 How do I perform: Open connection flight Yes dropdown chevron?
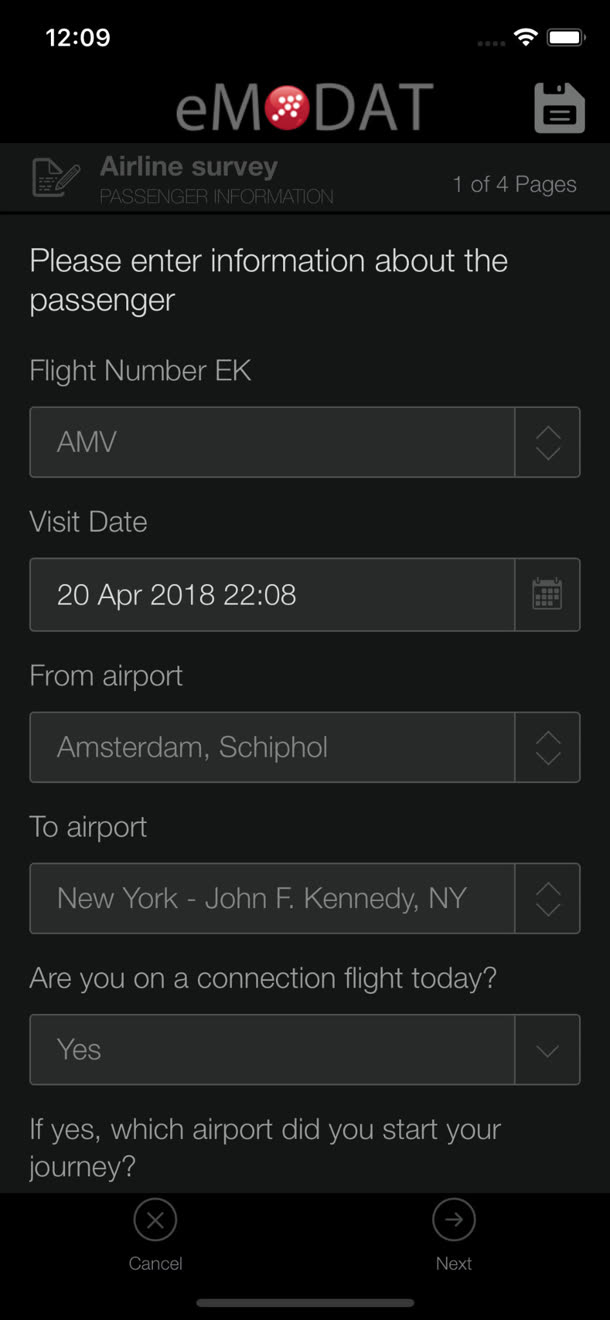547,1050
